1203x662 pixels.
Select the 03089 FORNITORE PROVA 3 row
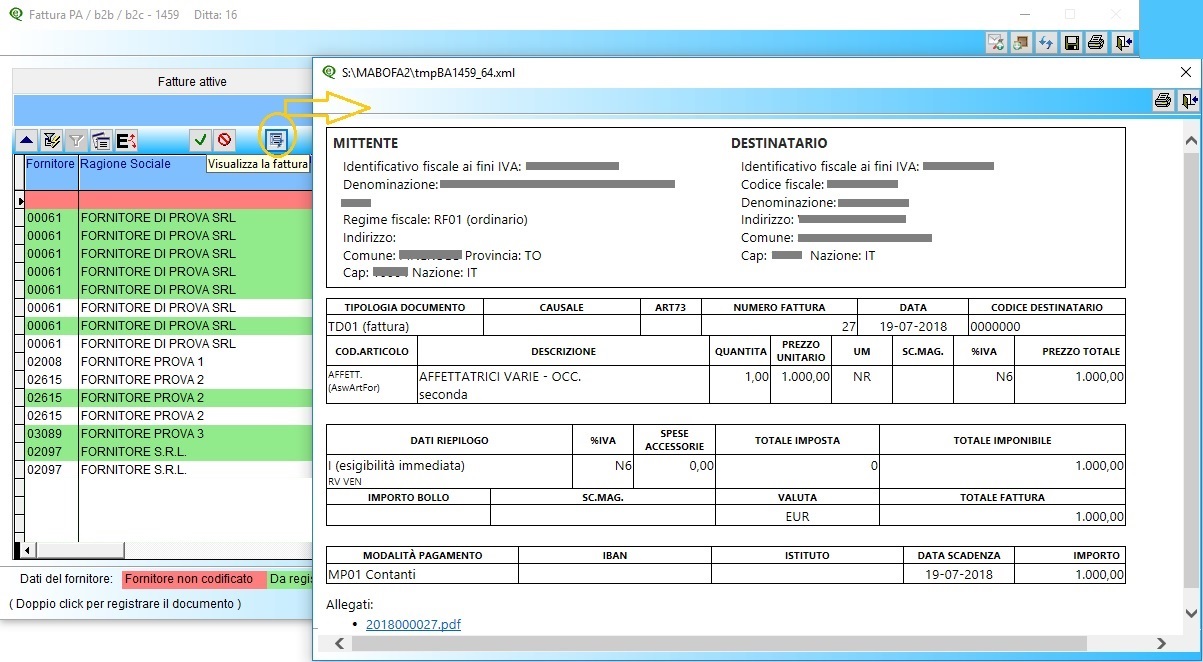tap(168, 434)
